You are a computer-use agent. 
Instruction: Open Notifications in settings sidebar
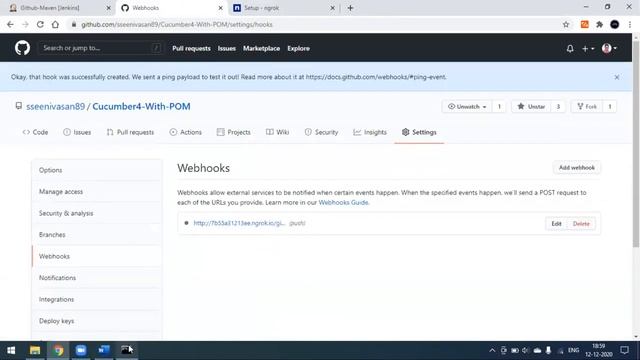pyautogui.click(x=97, y=278)
